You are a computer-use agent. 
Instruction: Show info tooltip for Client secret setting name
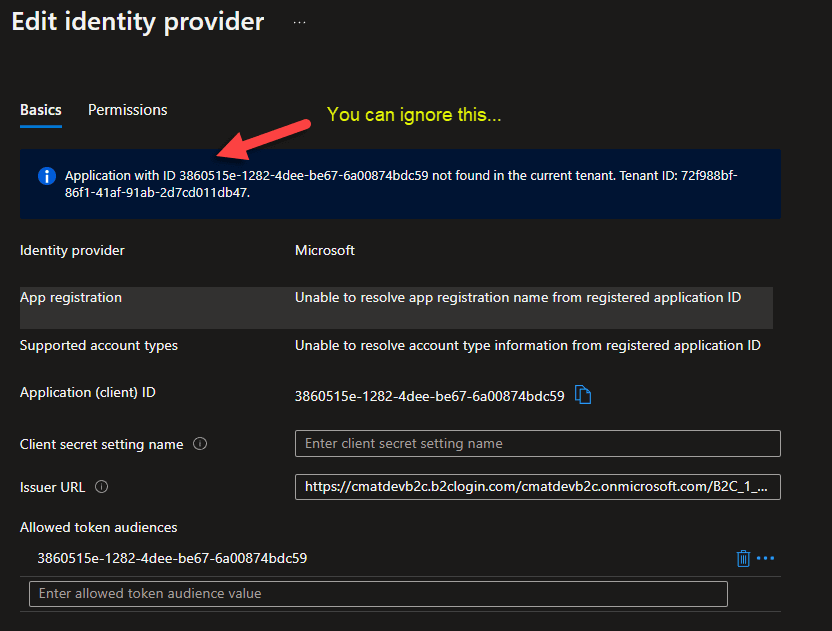[x=200, y=444]
